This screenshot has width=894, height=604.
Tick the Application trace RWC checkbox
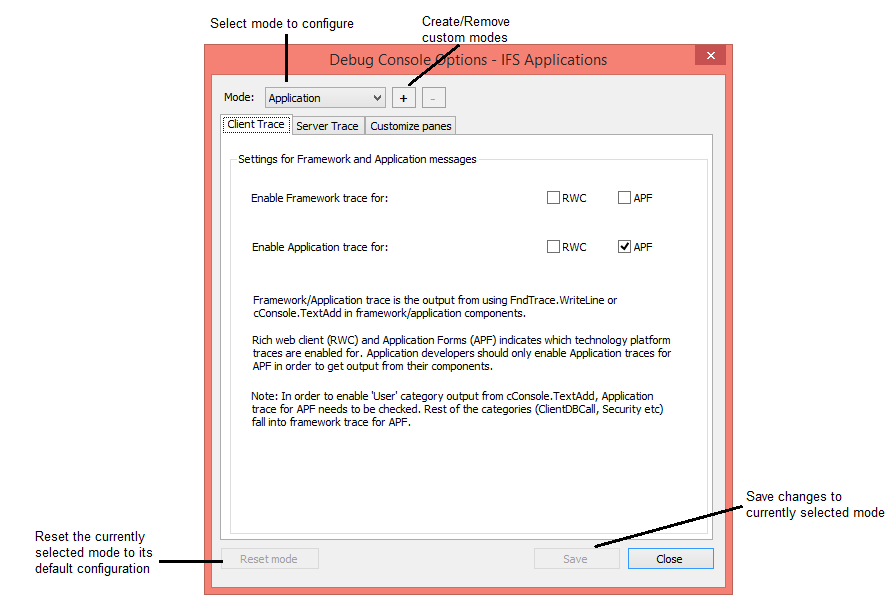pos(553,247)
